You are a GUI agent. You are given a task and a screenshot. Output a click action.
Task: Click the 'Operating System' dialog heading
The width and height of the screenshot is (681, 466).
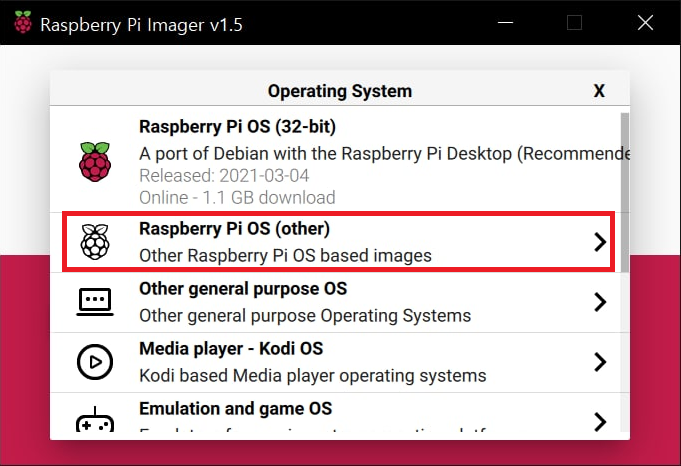point(340,91)
